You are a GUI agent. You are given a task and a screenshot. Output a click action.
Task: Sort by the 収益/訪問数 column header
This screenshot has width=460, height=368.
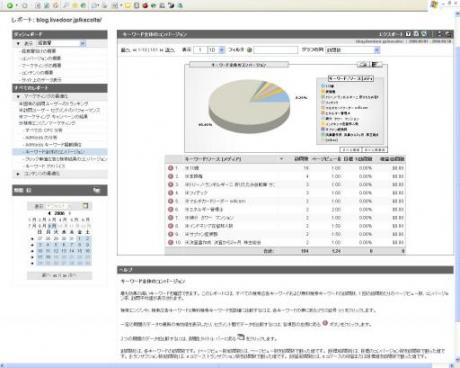pyautogui.click(x=392, y=159)
